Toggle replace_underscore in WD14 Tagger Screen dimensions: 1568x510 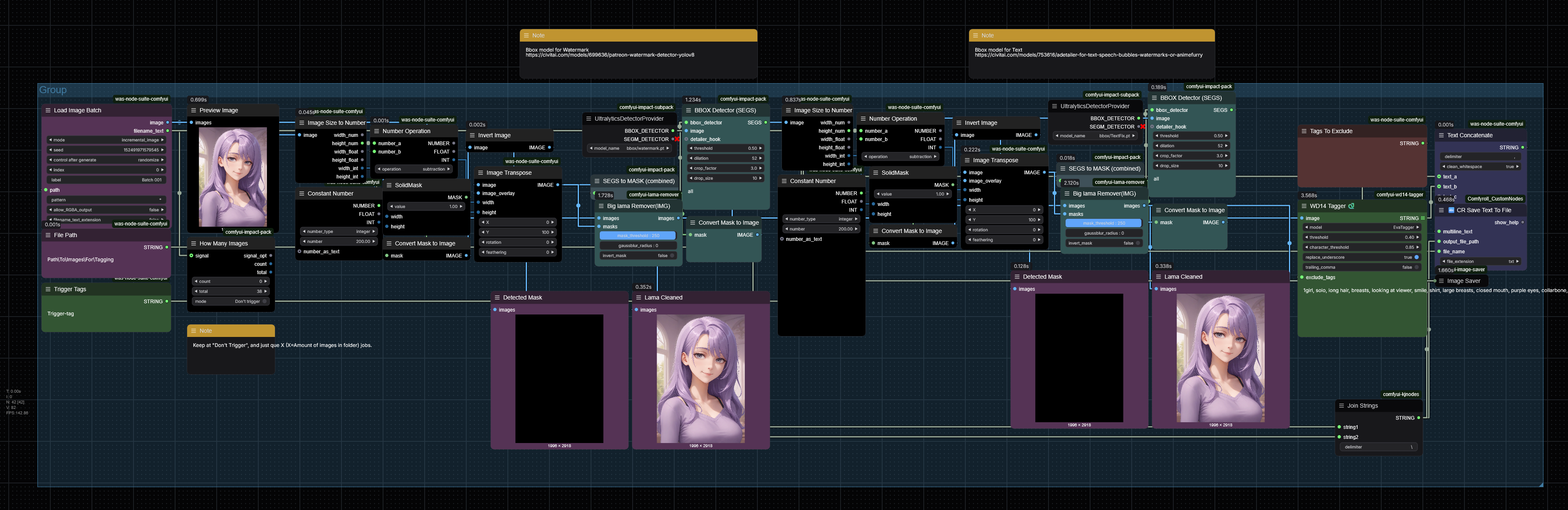(1417, 257)
